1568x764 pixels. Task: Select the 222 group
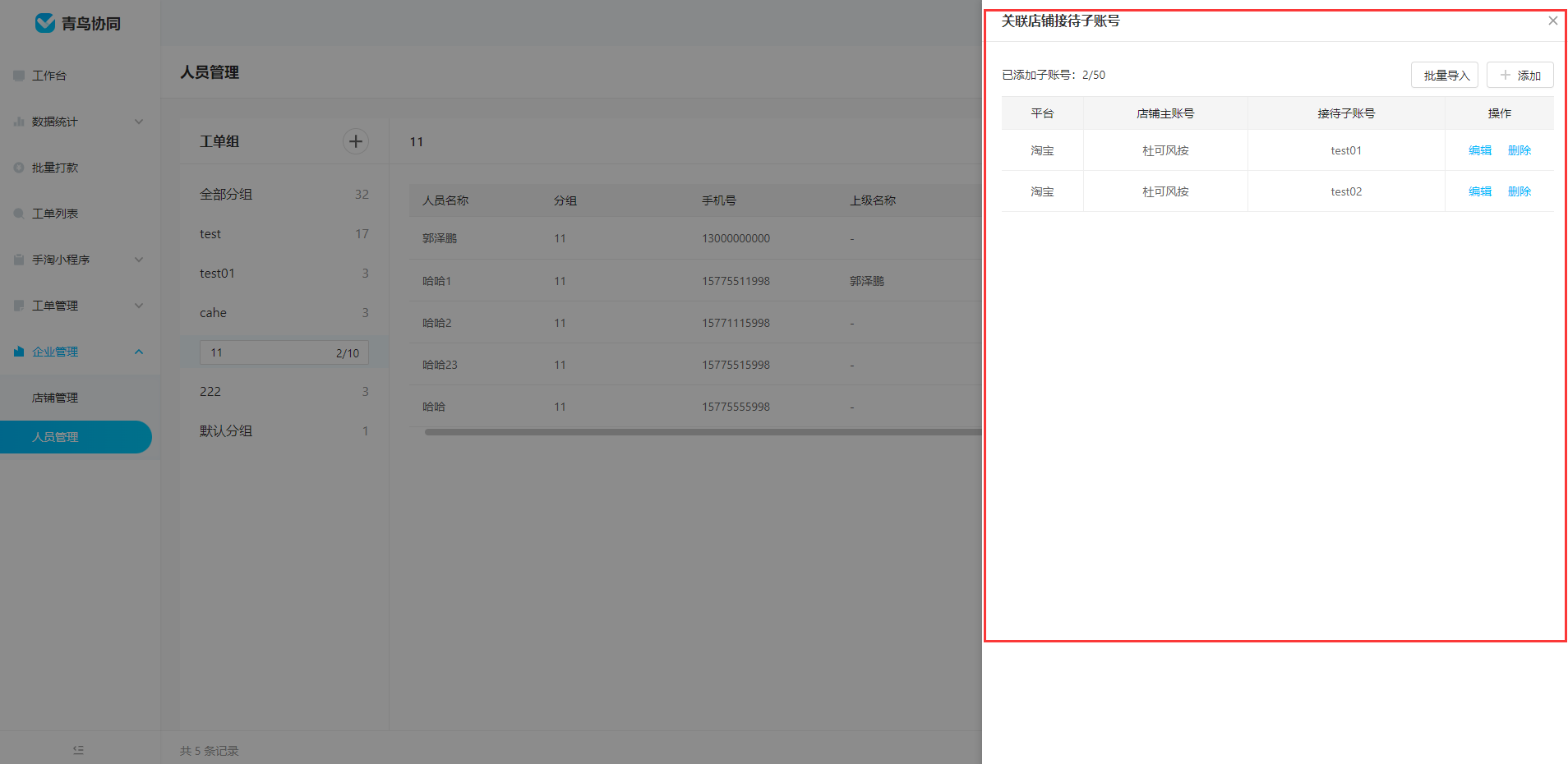(284, 392)
